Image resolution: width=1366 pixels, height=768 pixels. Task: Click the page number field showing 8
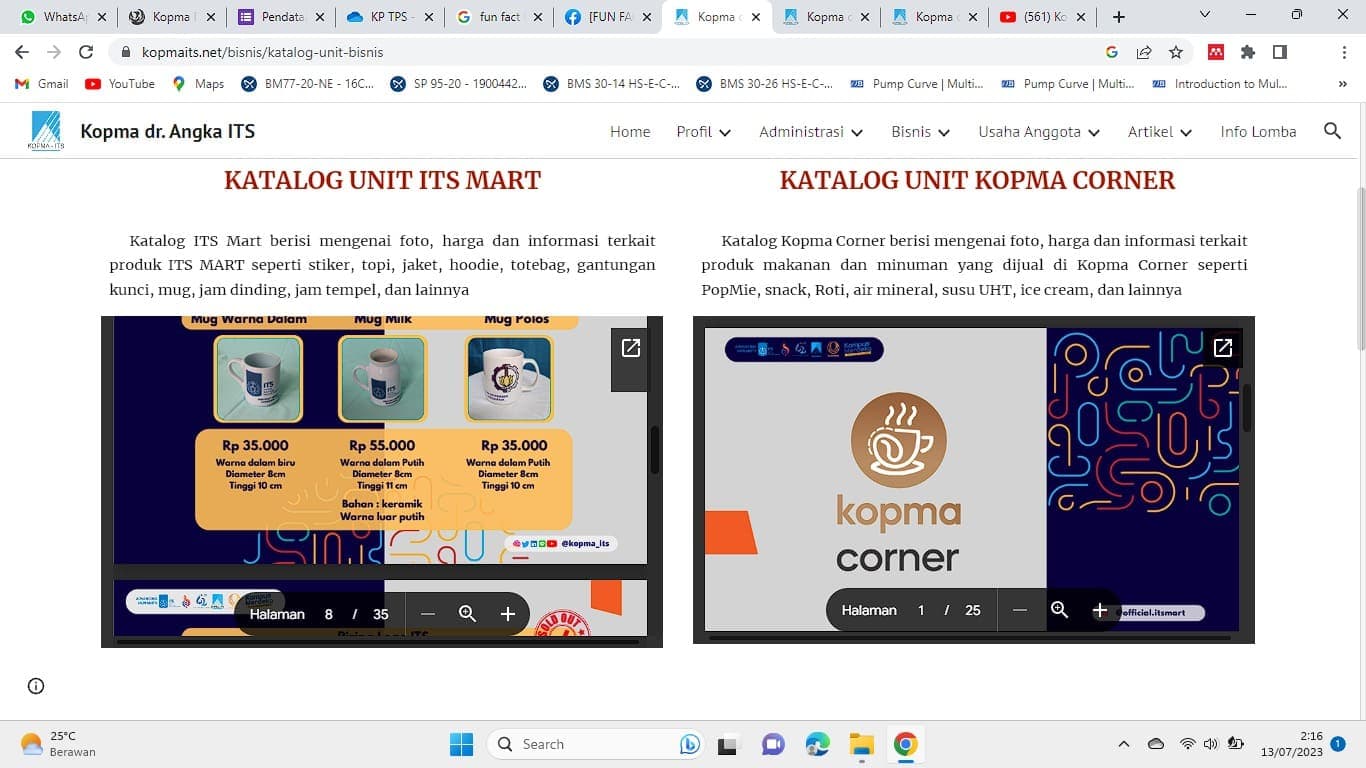pos(328,614)
